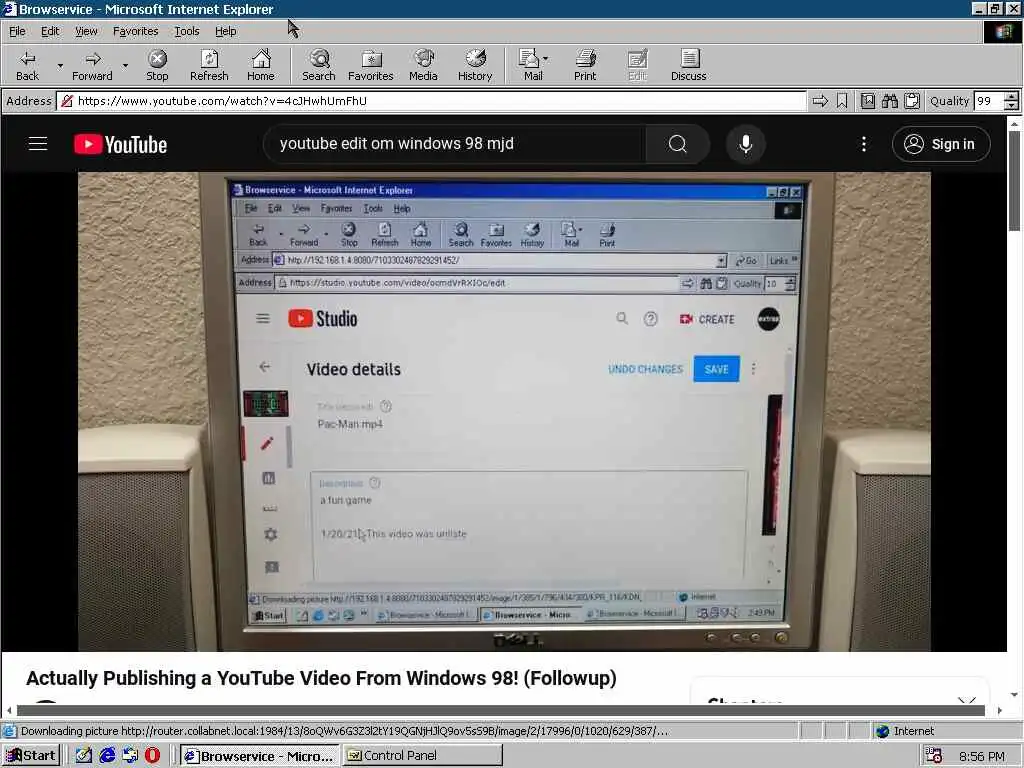Open the Edit menu
This screenshot has width=1024, height=768.
pos(50,31)
